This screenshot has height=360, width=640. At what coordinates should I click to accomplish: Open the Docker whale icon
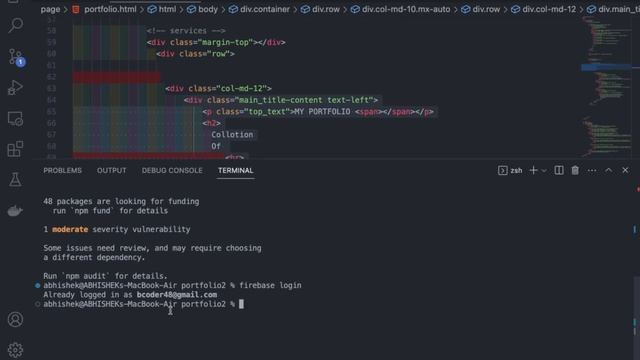[x=15, y=211]
